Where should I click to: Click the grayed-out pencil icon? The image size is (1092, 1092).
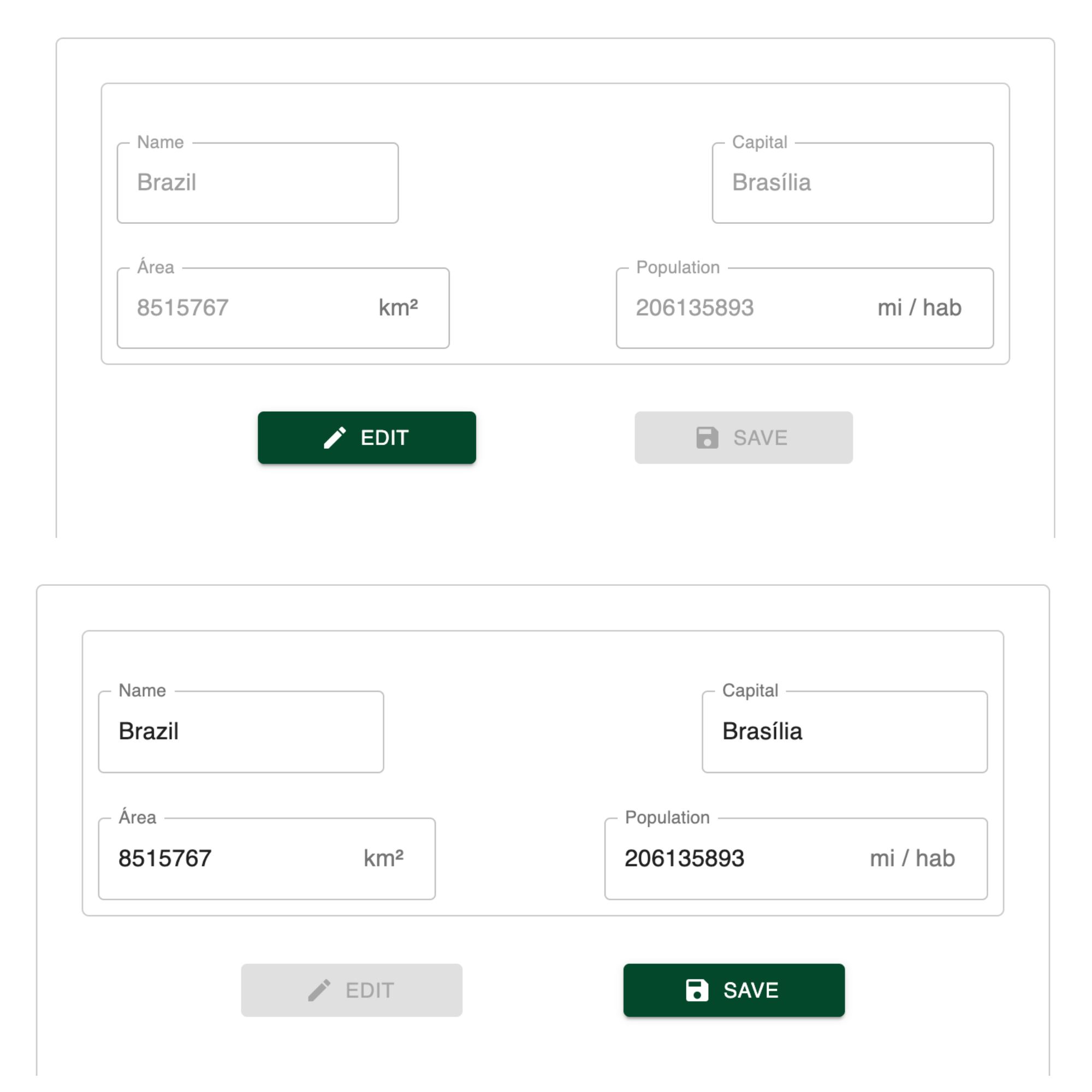[319, 990]
